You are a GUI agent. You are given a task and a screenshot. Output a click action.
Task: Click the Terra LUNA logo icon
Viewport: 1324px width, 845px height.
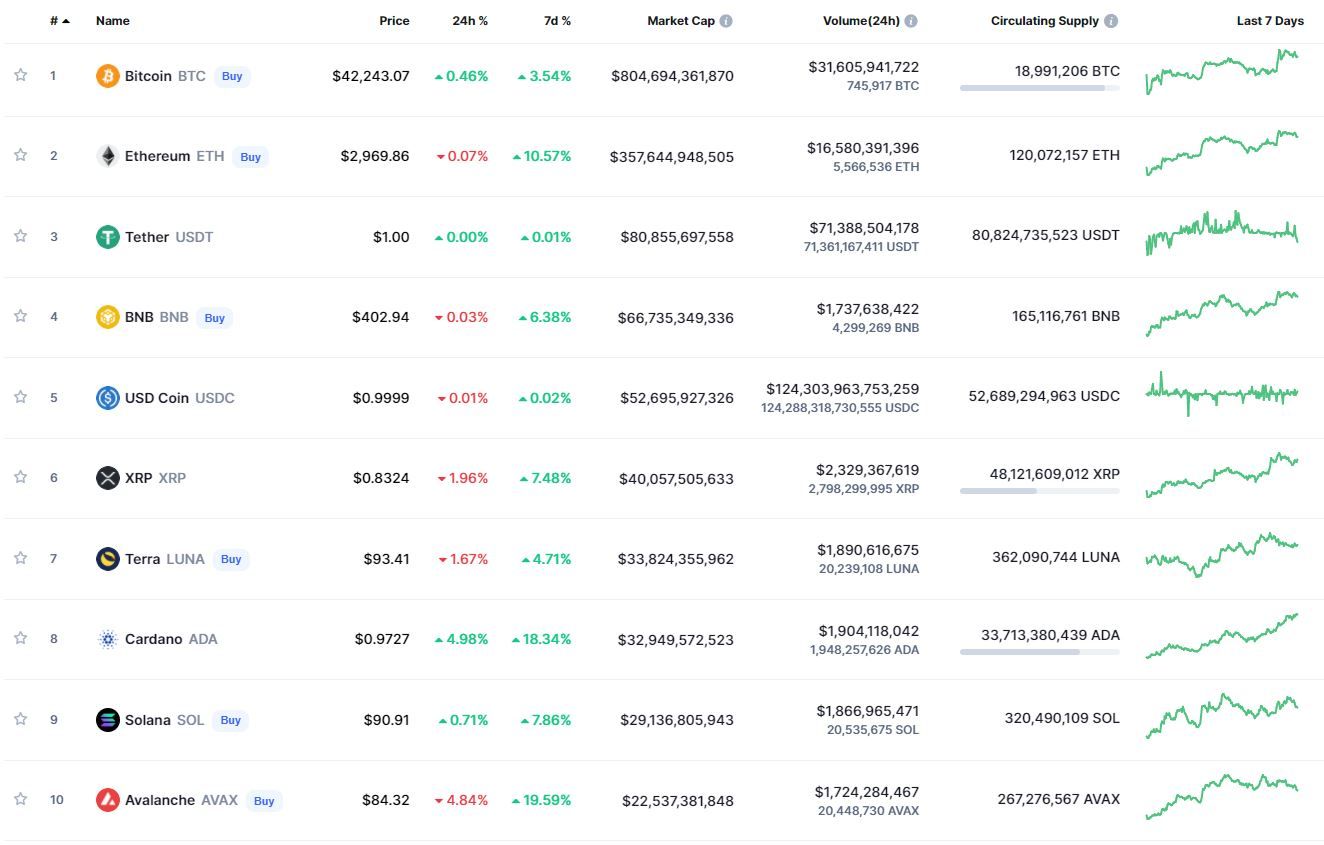pyautogui.click(x=107, y=559)
